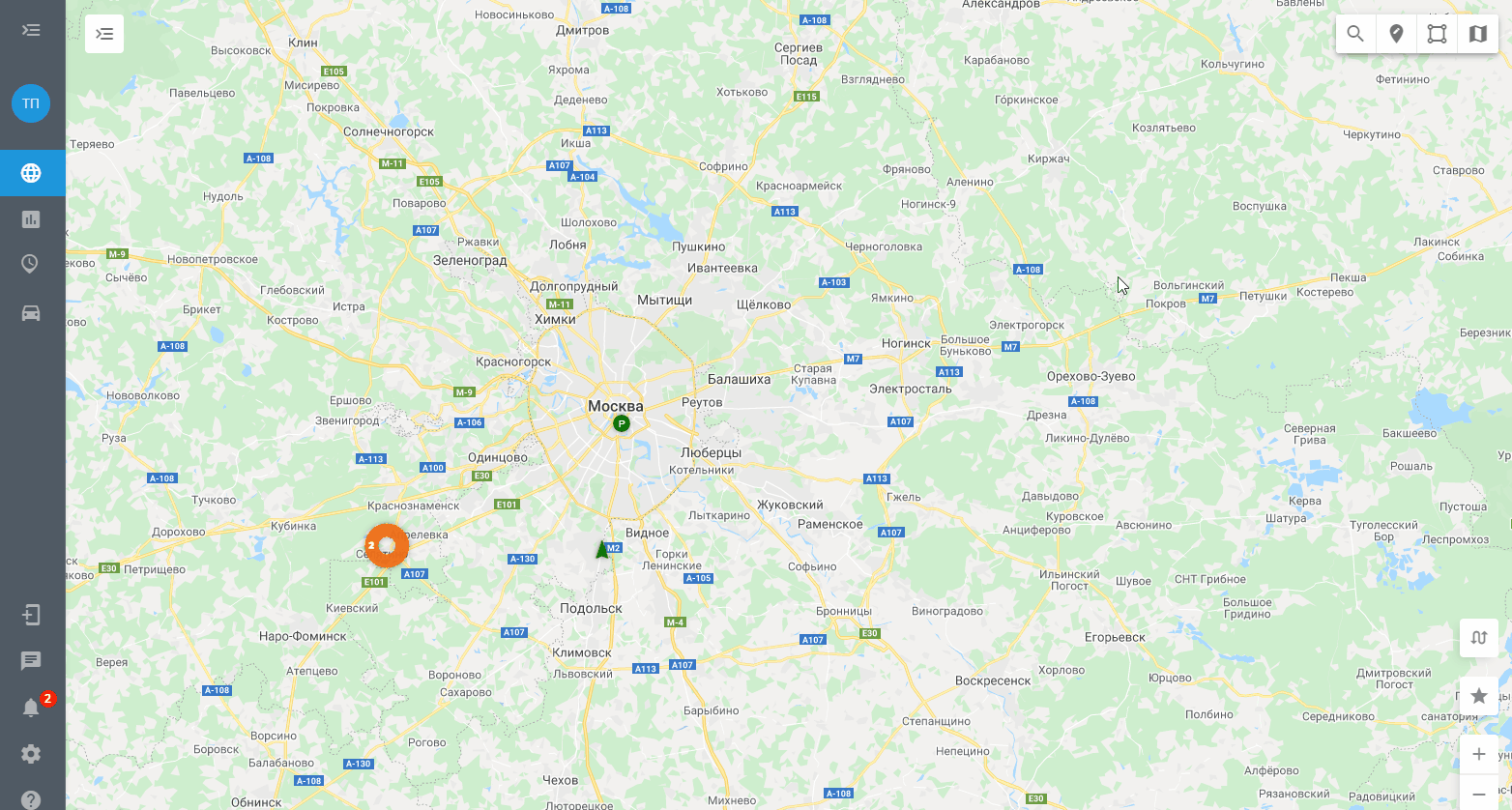Zoom in with the plus button
This screenshot has width=1512, height=810.
tap(1479, 754)
